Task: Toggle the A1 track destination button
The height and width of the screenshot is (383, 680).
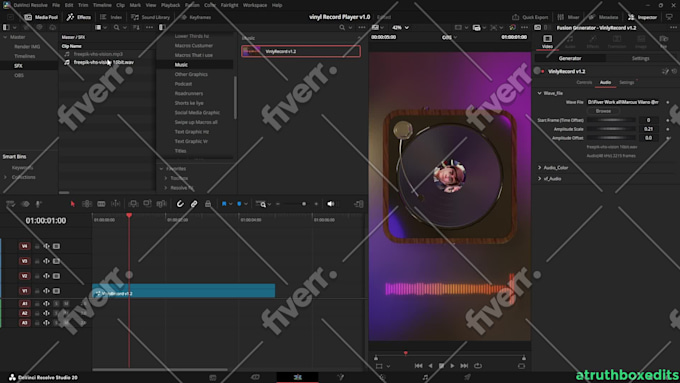Action: (25, 304)
